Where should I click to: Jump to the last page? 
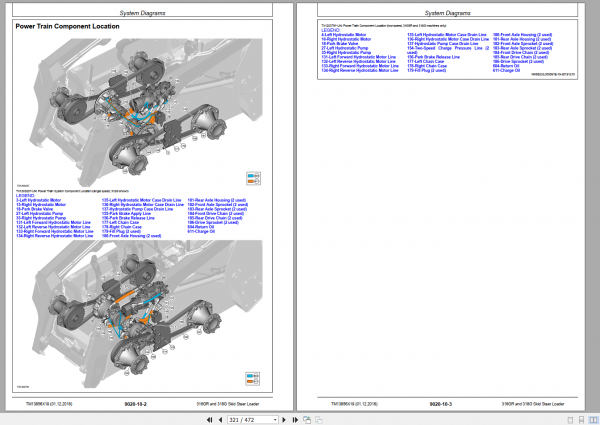[295, 420]
